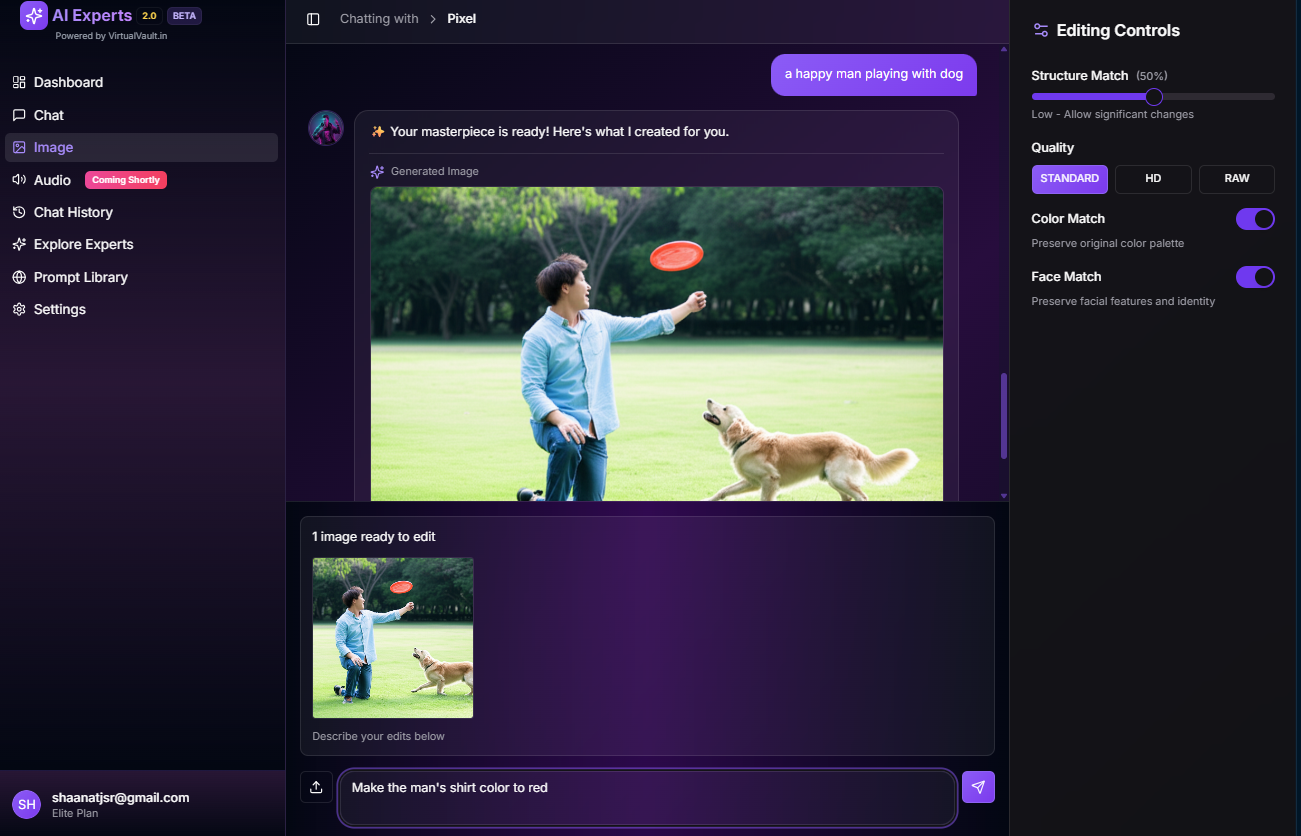Turn off the Face Match toggle
The height and width of the screenshot is (836, 1301).
pos(1255,277)
